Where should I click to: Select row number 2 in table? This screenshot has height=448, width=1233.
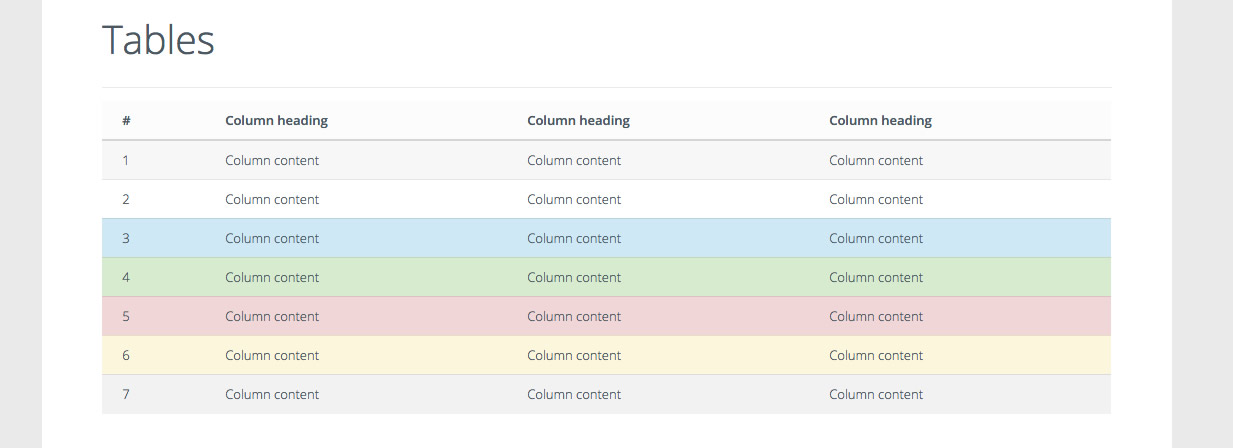[606, 199]
